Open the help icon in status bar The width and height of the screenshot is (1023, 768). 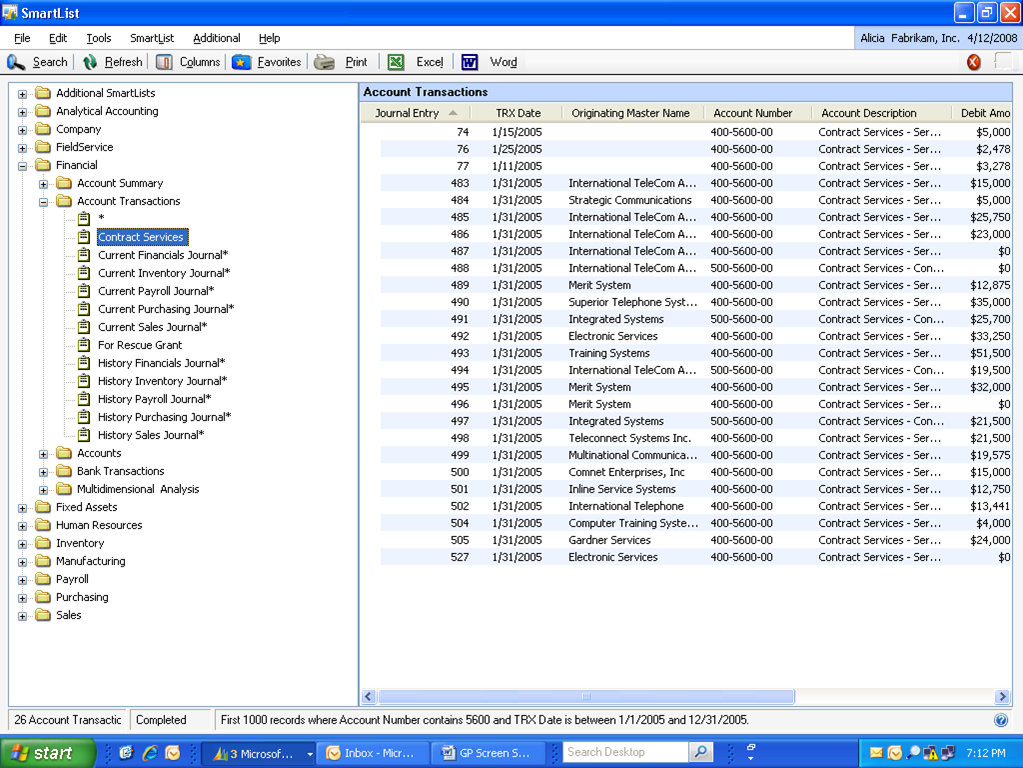pyautogui.click(x=1001, y=720)
